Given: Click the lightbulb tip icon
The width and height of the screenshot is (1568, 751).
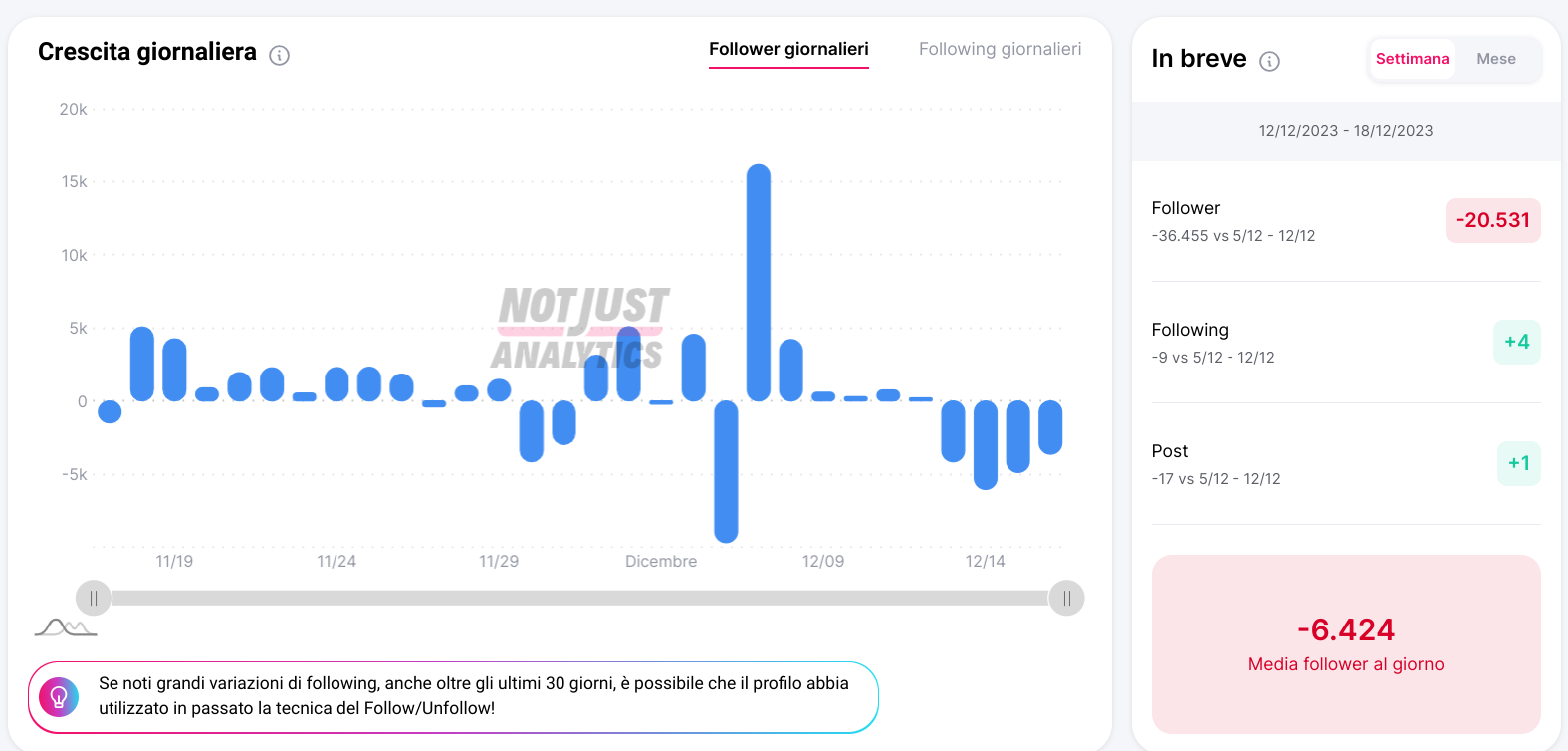Looking at the screenshot, I should [x=59, y=697].
